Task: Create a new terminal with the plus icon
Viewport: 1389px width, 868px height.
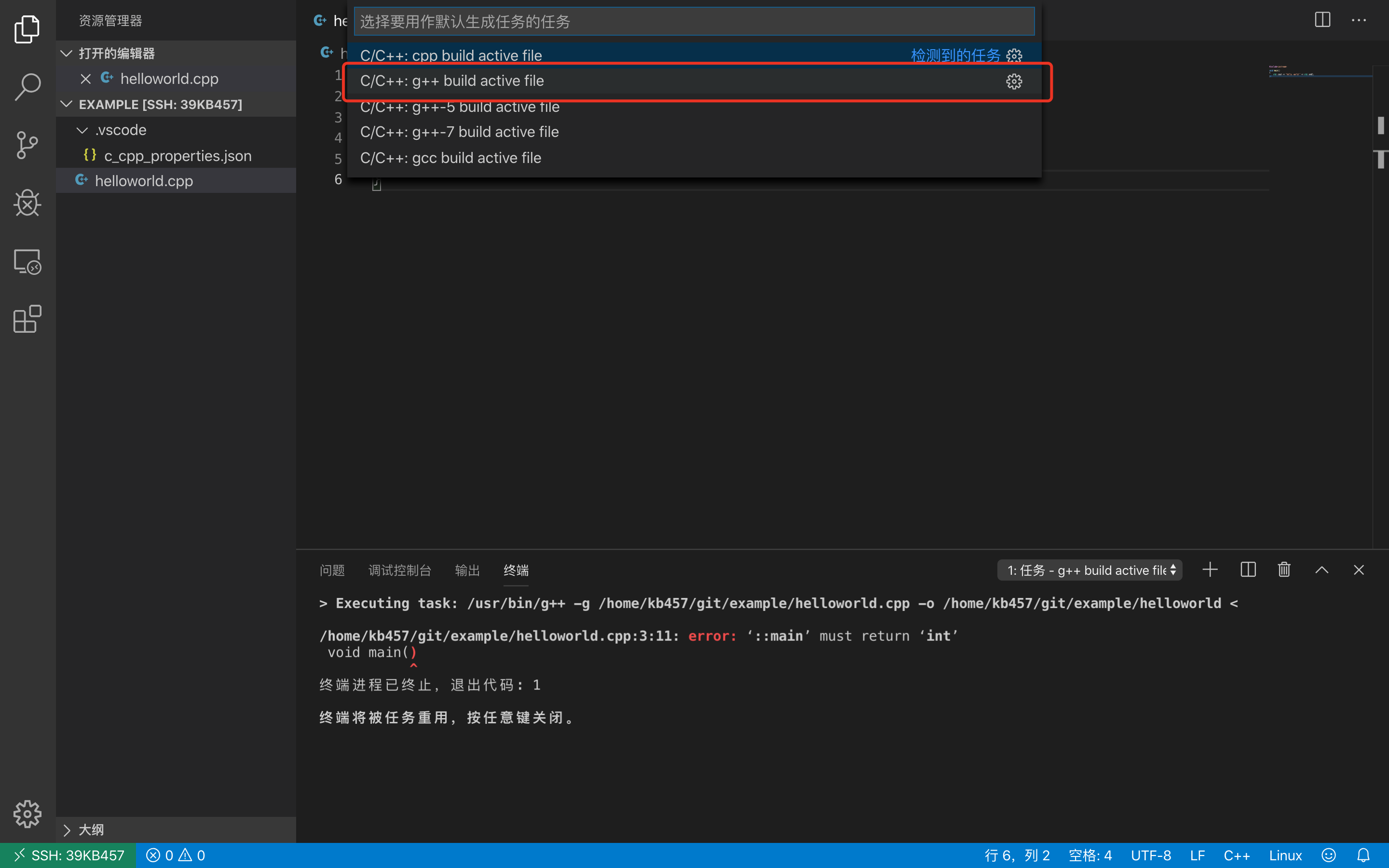Action: [1210, 570]
